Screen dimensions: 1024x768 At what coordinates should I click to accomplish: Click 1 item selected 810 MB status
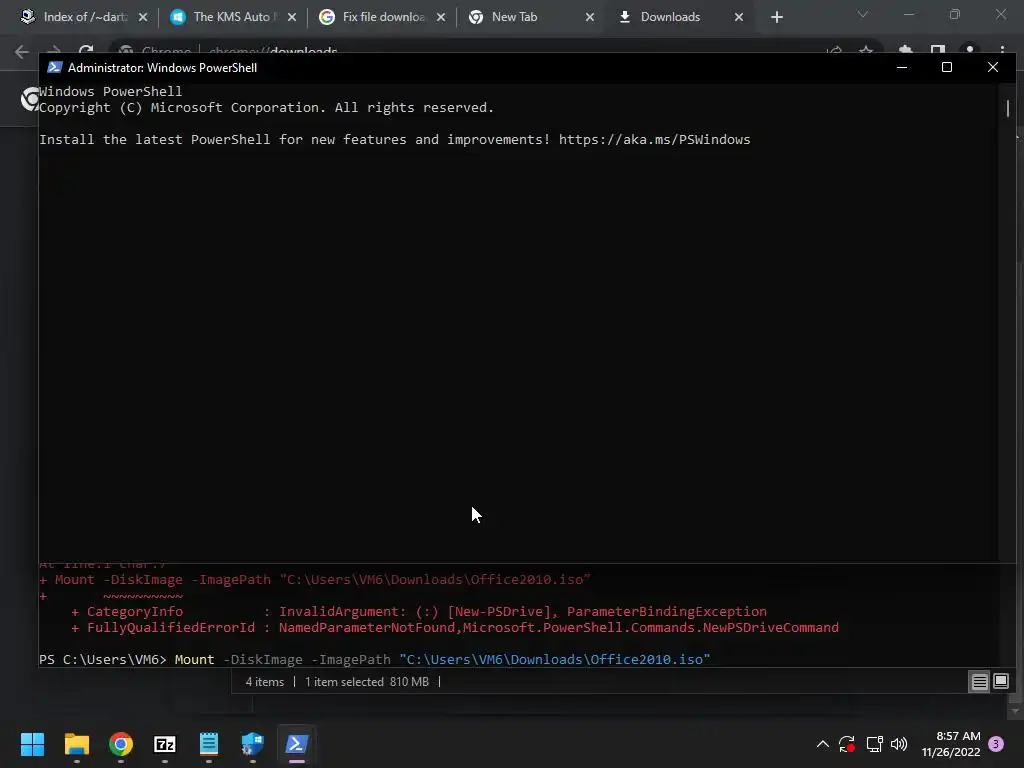367,682
